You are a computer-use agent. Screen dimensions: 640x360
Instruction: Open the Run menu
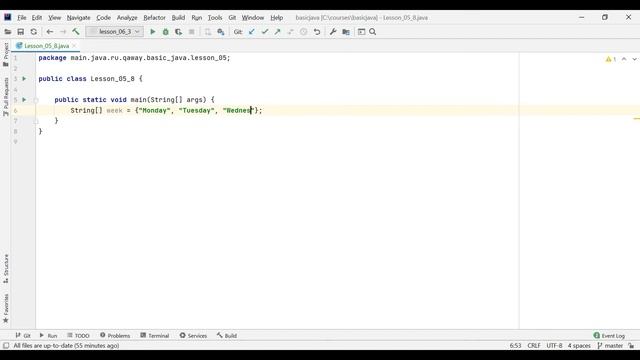(x=196, y=18)
